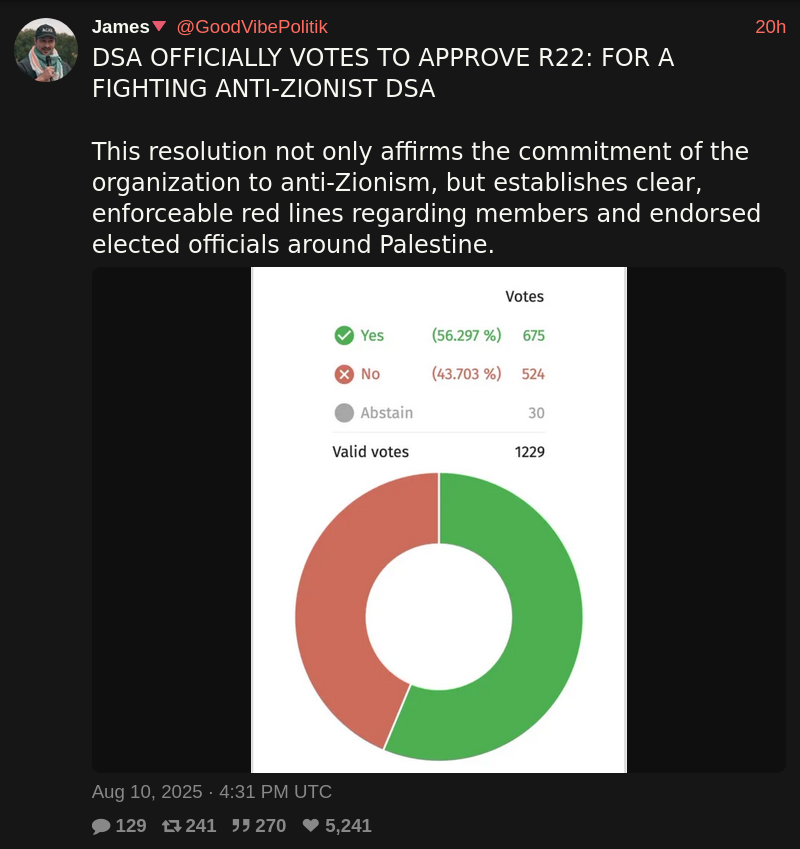Open the James display name link
The width and height of the screenshot is (800, 849).
[120, 27]
